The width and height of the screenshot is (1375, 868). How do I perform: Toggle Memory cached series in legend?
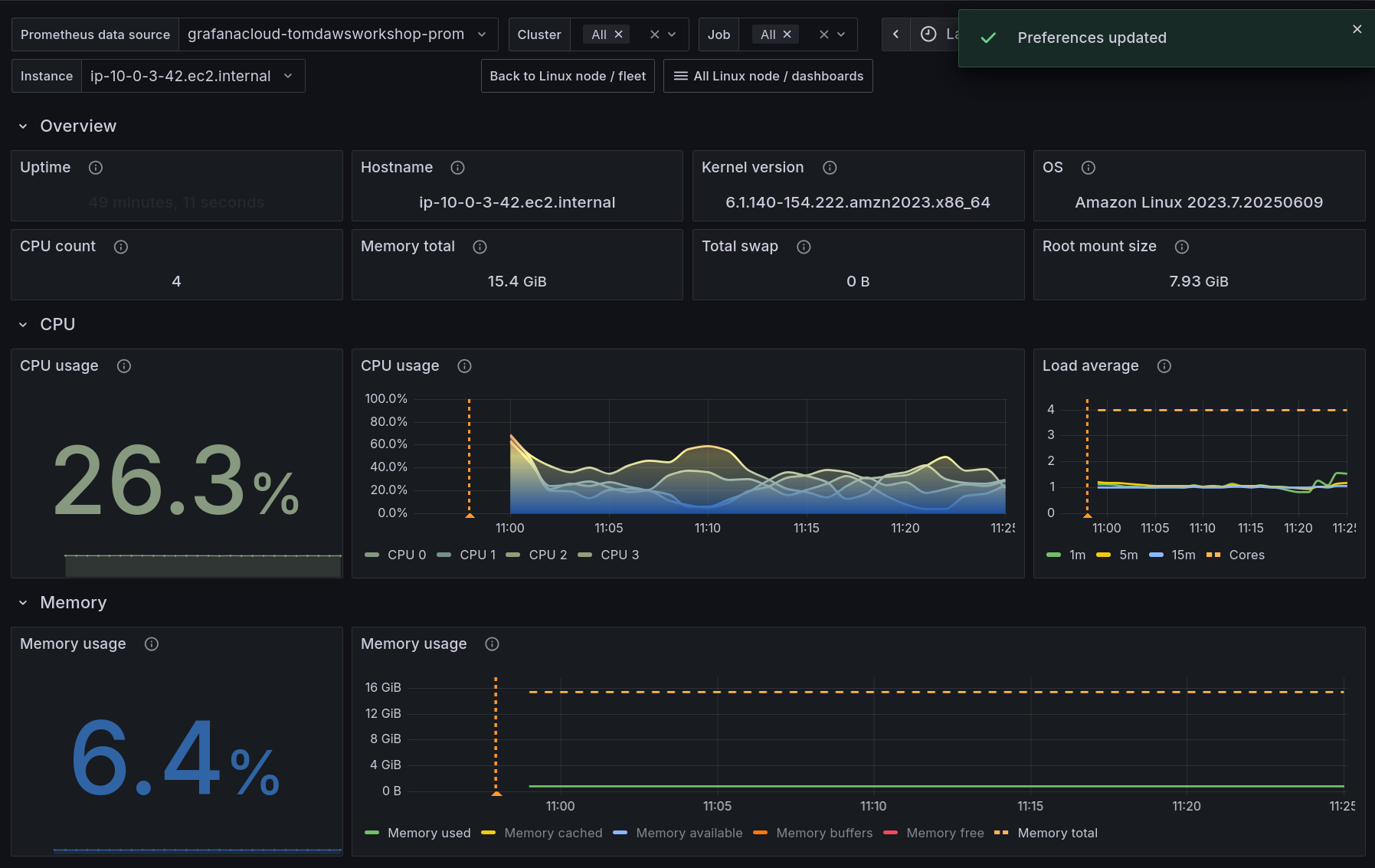pyautogui.click(x=553, y=833)
